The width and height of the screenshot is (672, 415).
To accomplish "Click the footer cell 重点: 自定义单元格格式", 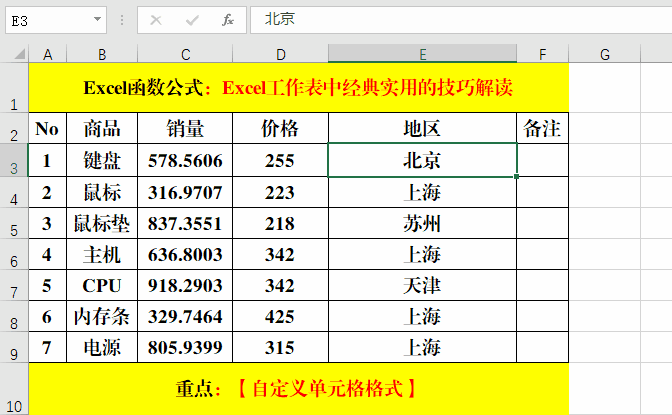I will click(x=298, y=389).
